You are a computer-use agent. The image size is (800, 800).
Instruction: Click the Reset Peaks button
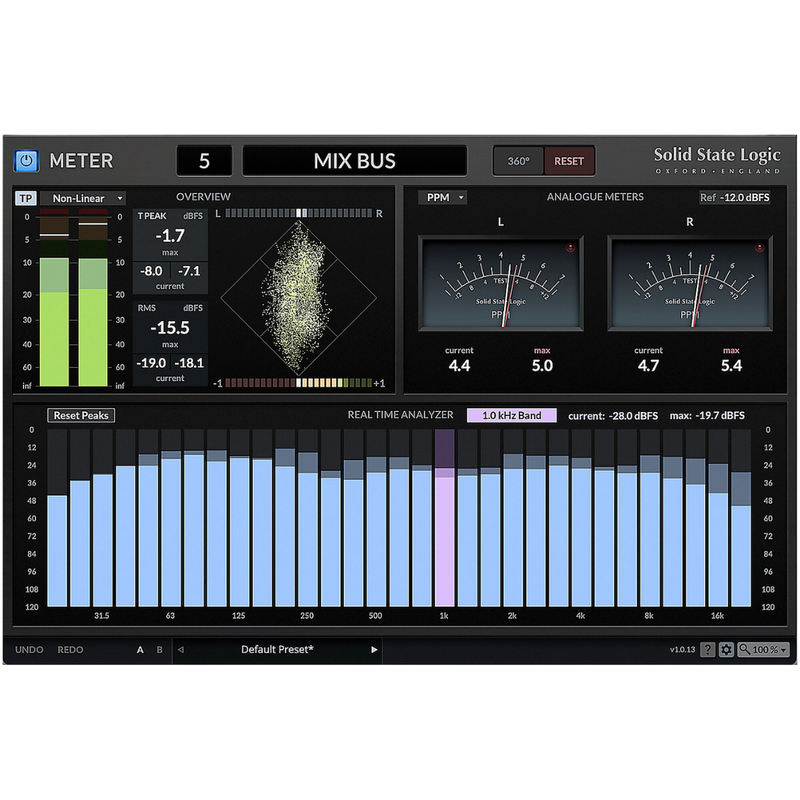point(81,415)
